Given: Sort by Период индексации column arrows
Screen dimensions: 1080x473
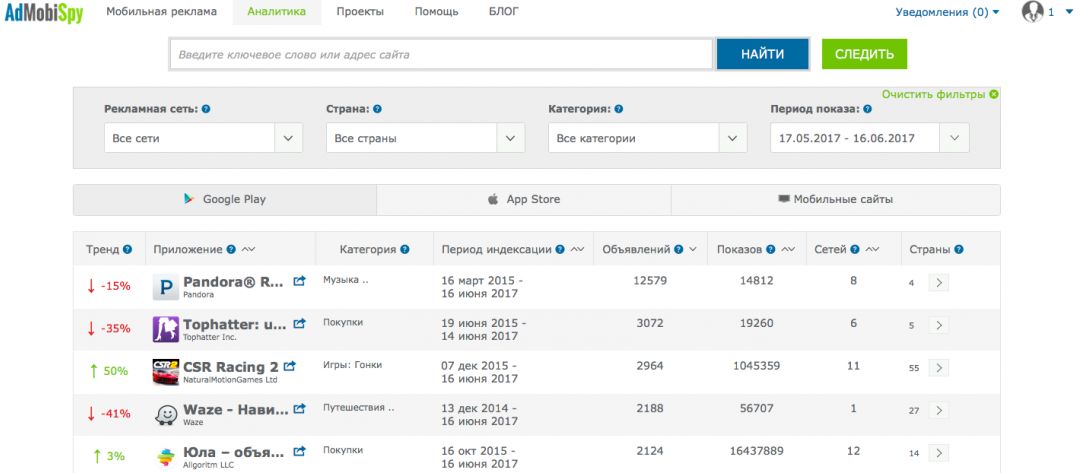Looking at the screenshot, I should [577, 250].
